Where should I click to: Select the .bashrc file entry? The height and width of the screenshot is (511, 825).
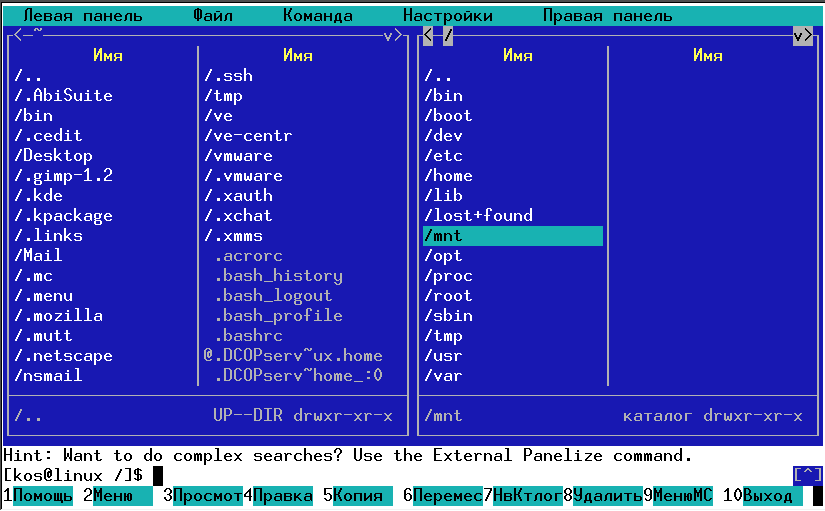(x=252, y=336)
